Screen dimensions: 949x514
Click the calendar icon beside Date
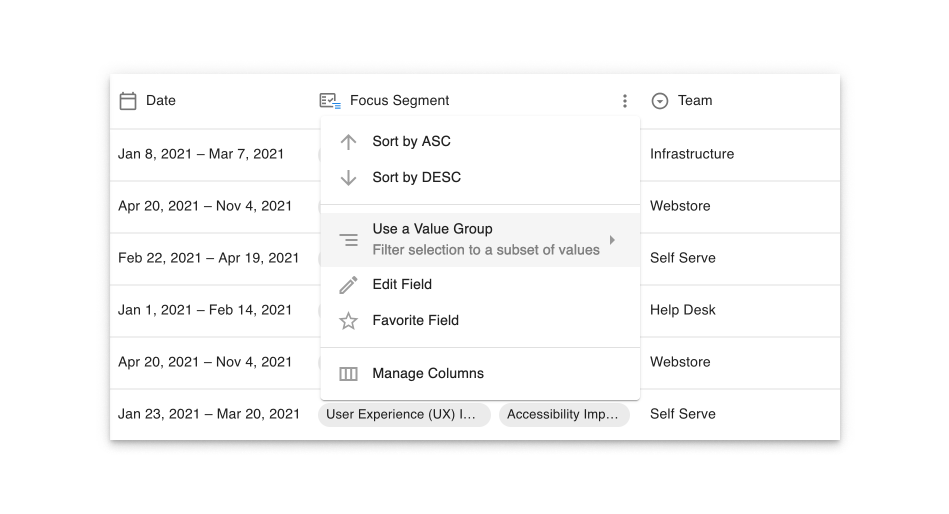coord(128,101)
